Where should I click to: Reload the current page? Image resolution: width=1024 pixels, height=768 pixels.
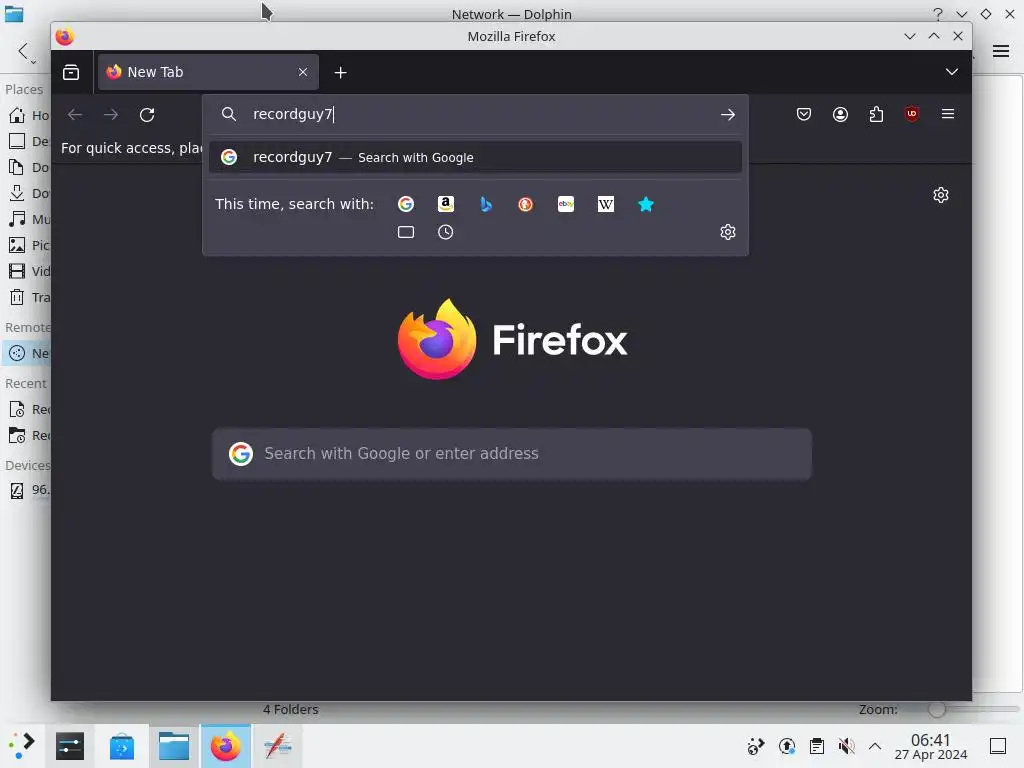(147, 114)
